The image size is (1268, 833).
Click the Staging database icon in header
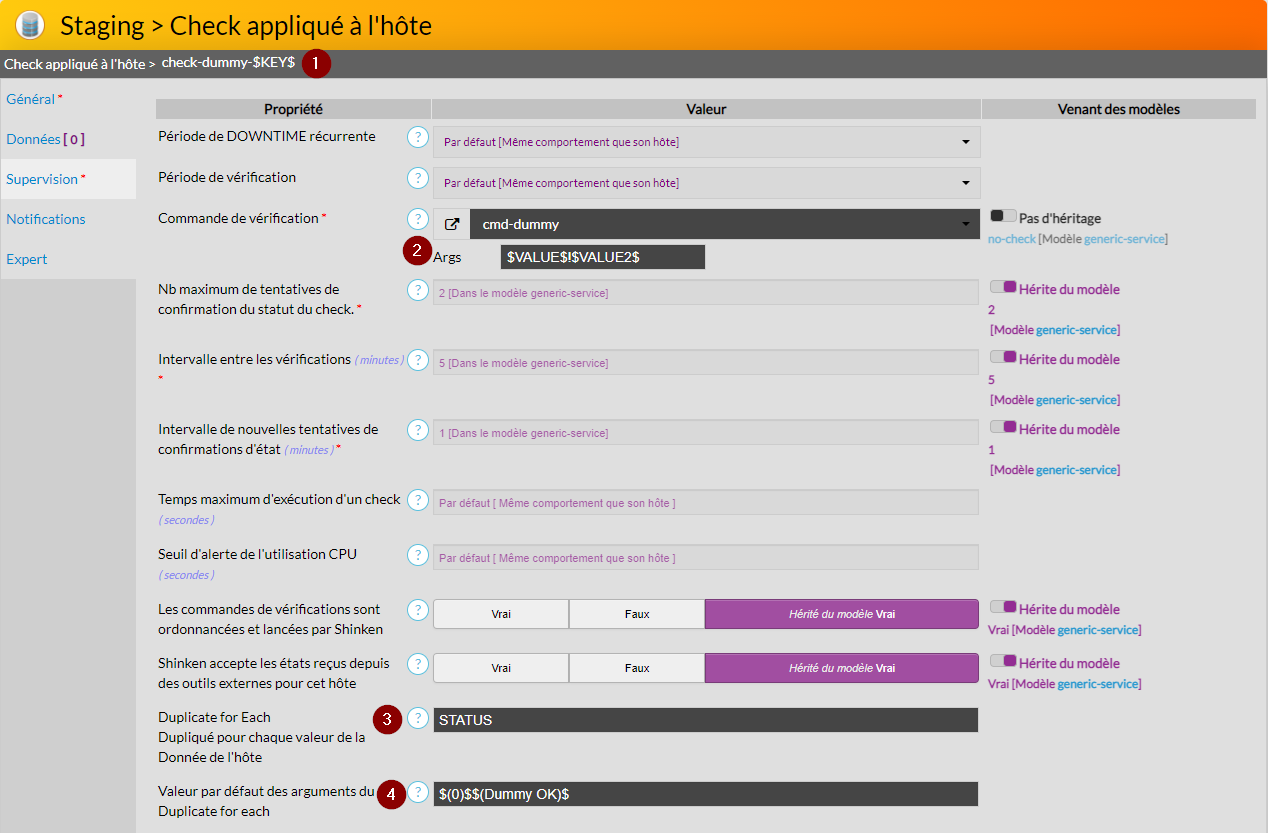coord(31,25)
